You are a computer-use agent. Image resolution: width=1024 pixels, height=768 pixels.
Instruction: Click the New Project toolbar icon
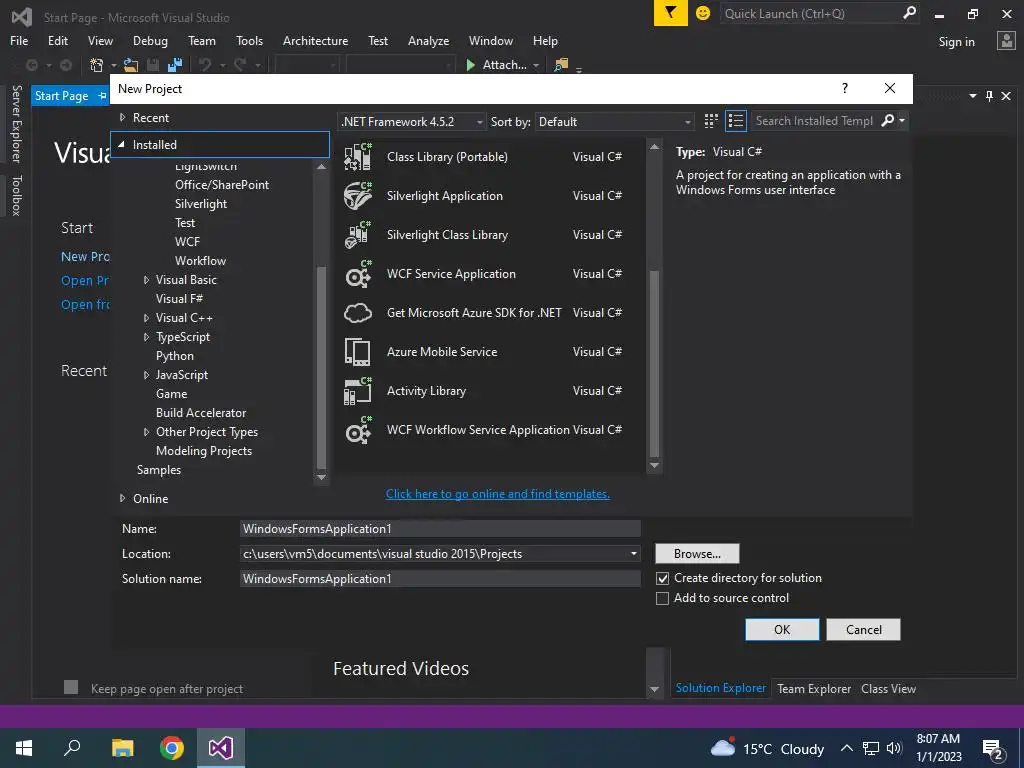97,65
